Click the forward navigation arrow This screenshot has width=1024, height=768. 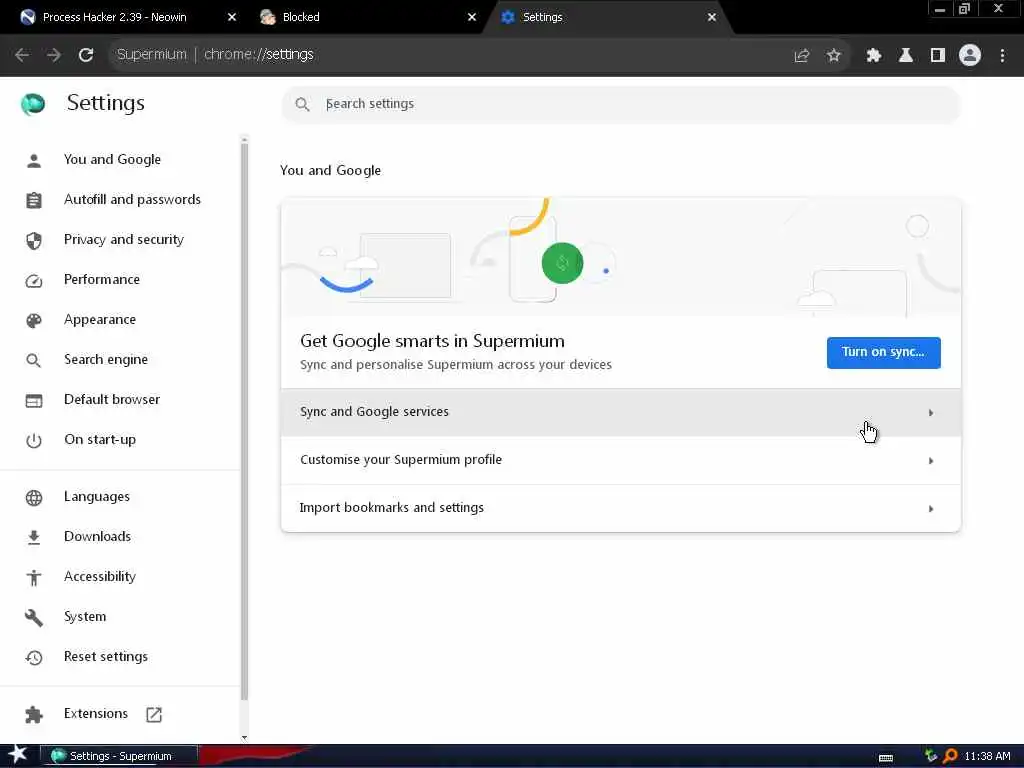(54, 55)
